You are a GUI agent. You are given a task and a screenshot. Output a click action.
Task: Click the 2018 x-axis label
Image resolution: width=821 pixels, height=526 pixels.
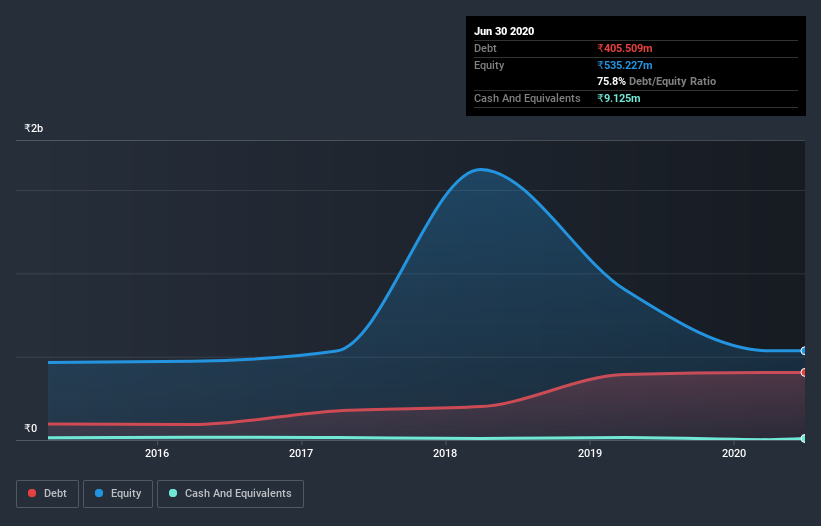pos(445,453)
